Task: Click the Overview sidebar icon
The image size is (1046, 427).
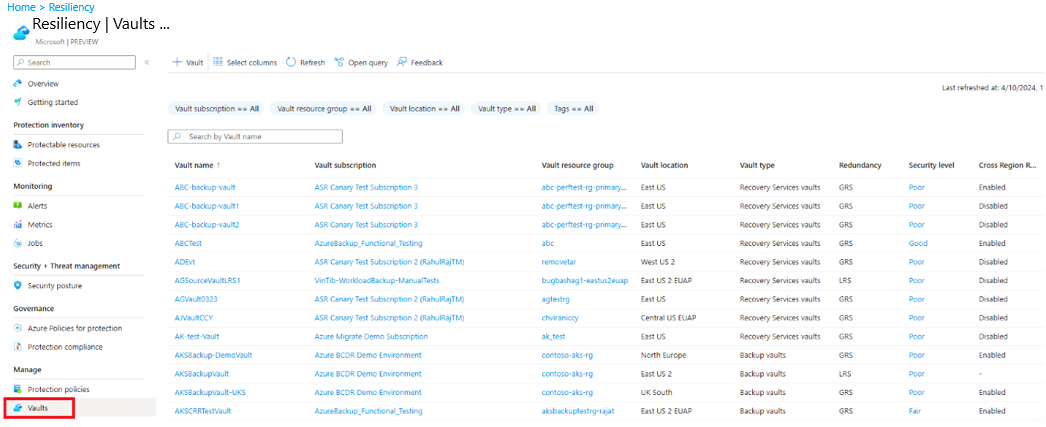Action: pos(18,83)
